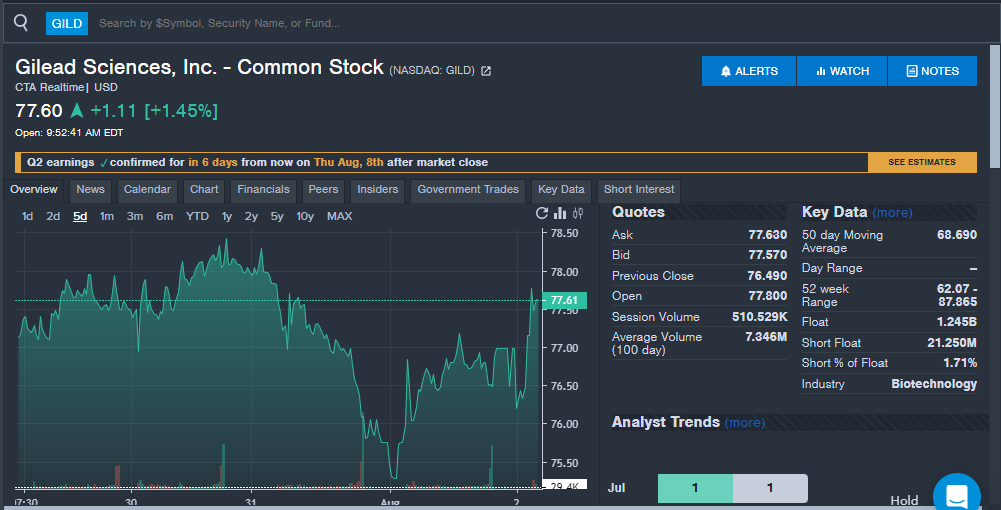The width and height of the screenshot is (1001, 510).
Task: Click the Ask value 77.630
Action: (767, 235)
